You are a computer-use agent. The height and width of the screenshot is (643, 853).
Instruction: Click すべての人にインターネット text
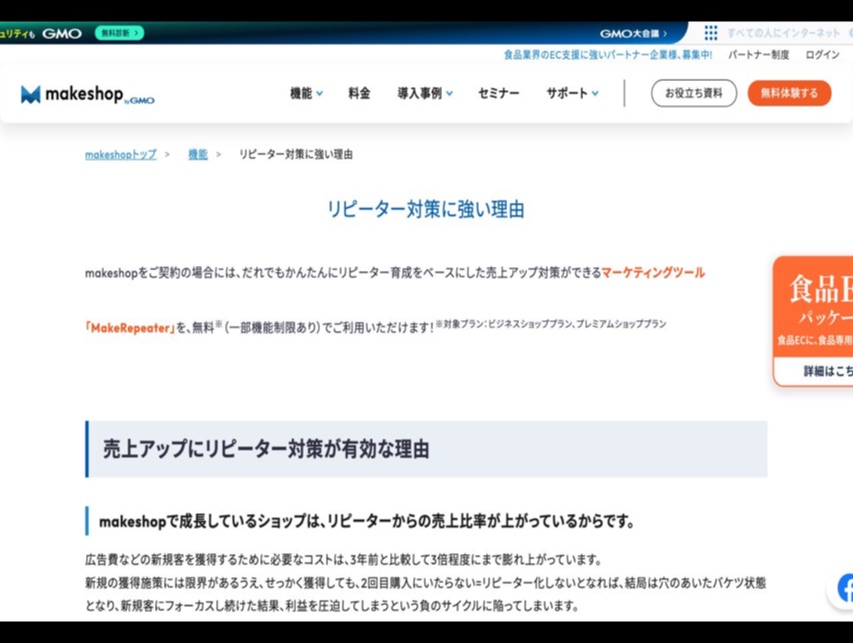click(783, 34)
